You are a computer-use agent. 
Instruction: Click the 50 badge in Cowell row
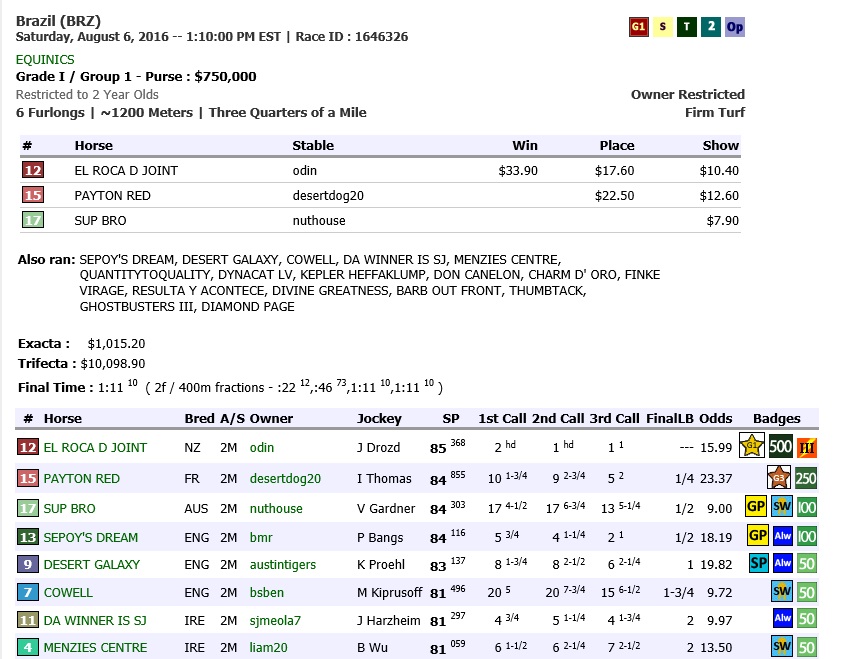806,592
